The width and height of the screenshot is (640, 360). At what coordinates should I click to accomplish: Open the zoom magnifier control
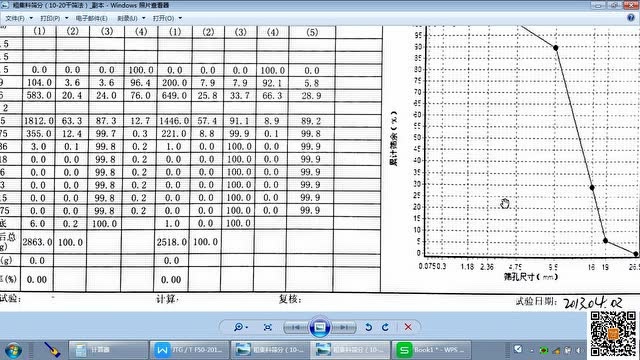click(x=240, y=327)
